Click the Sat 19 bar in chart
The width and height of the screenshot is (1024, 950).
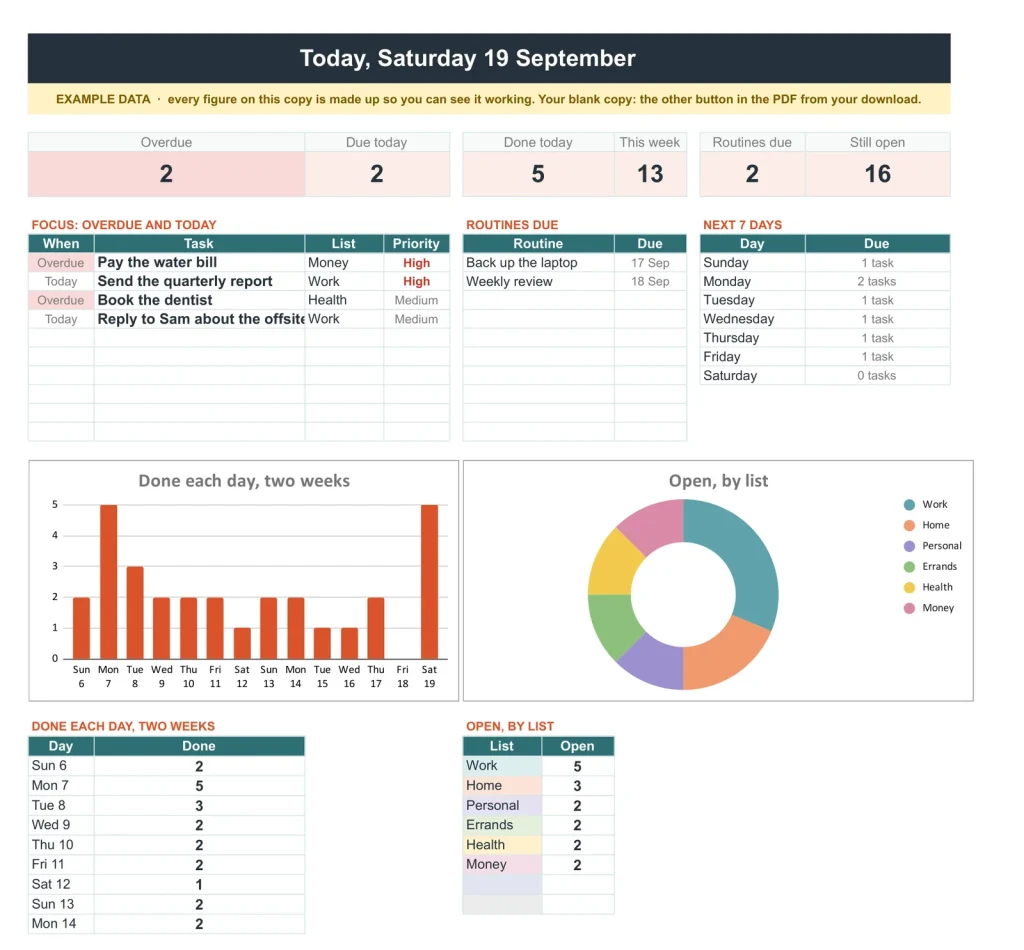[429, 581]
